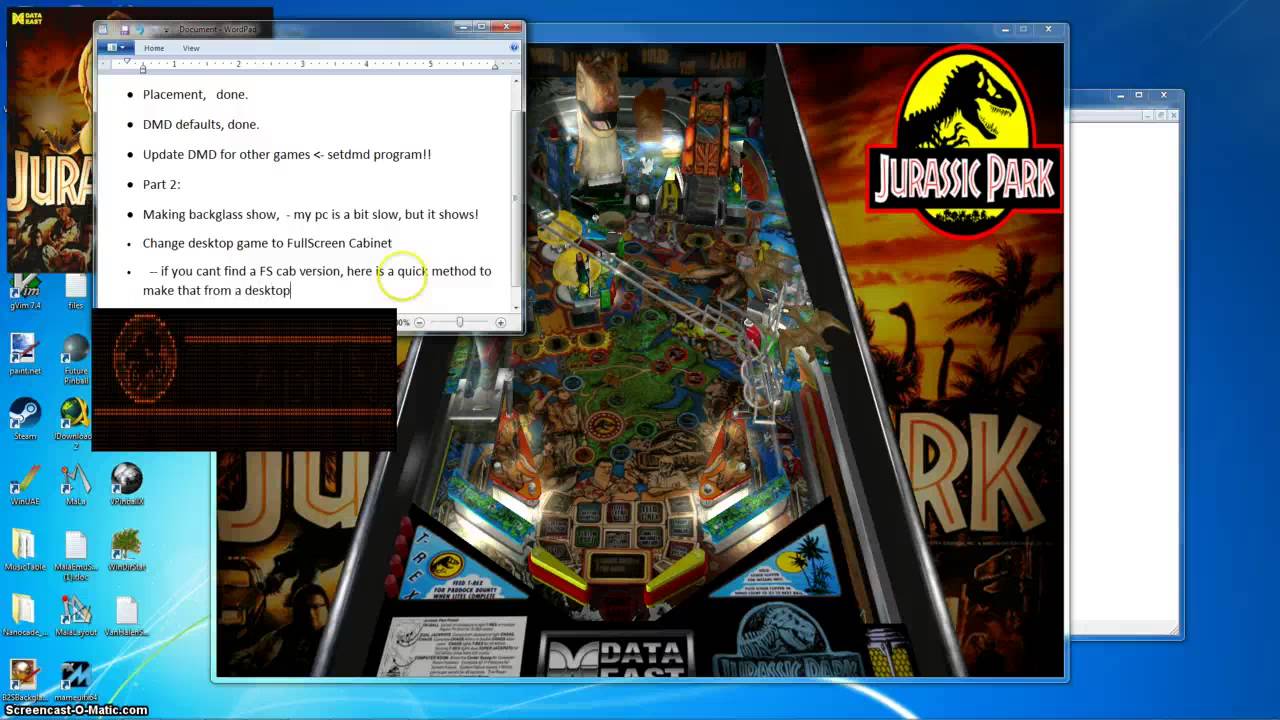Open the paint.net desktop shortcut
Image resolution: width=1280 pixels, height=720 pixels.
pos(25,353)
